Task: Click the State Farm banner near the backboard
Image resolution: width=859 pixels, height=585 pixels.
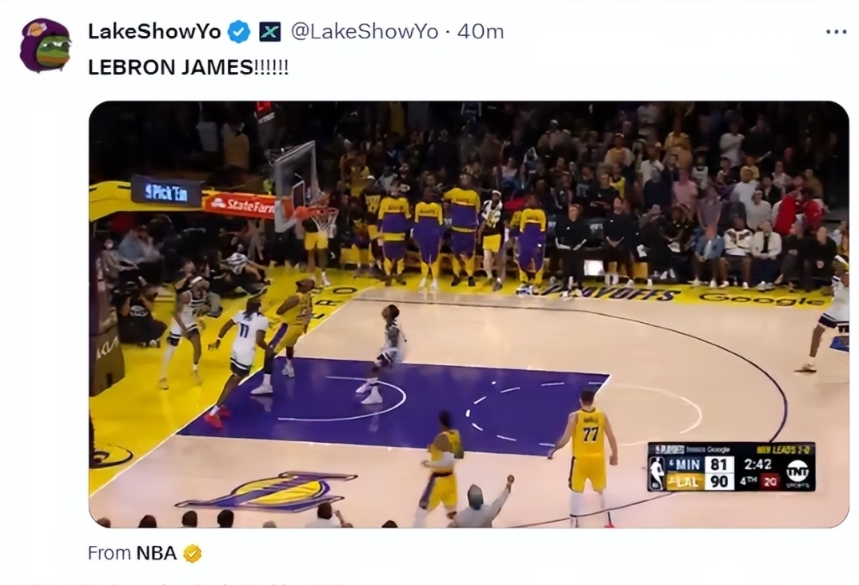Action: 240,205
